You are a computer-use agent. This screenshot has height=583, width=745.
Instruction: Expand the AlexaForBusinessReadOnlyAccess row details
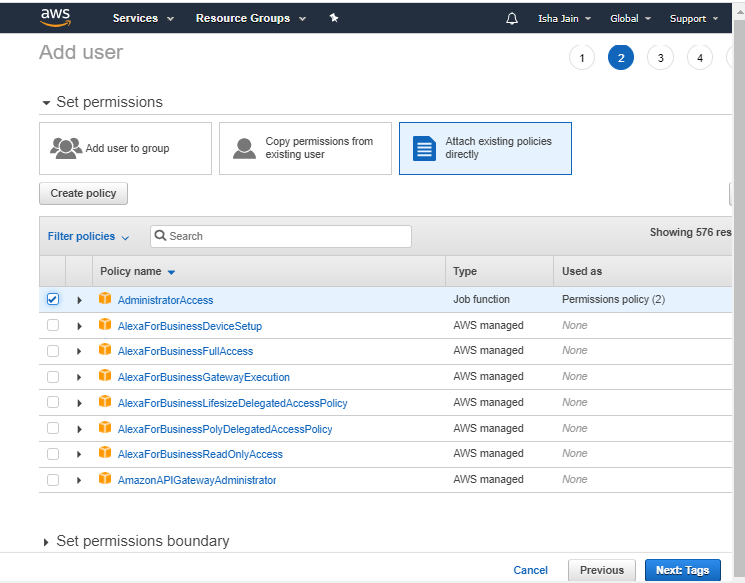coord(79,455)
